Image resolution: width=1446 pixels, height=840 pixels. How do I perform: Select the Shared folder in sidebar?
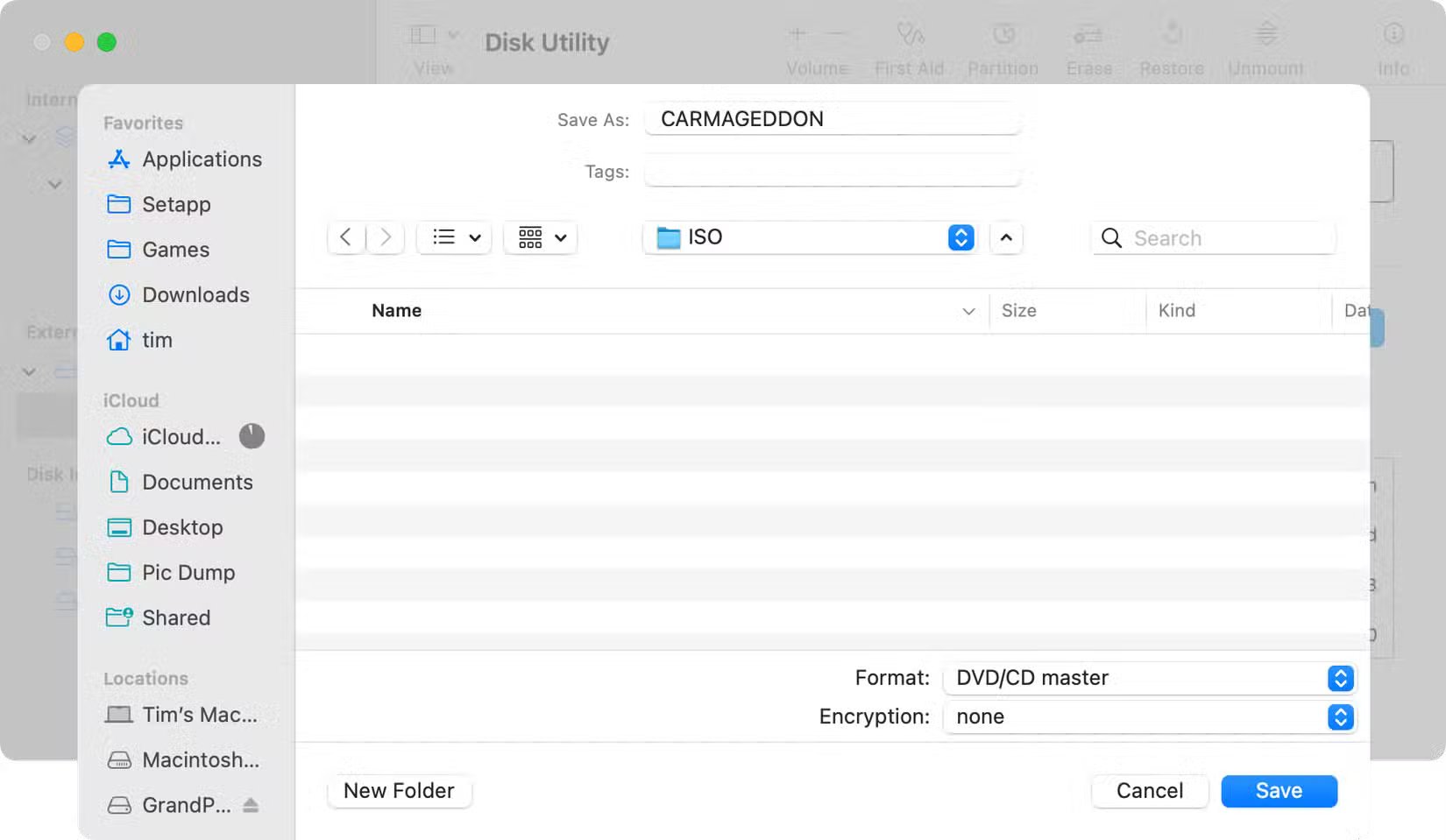point(176,618)
